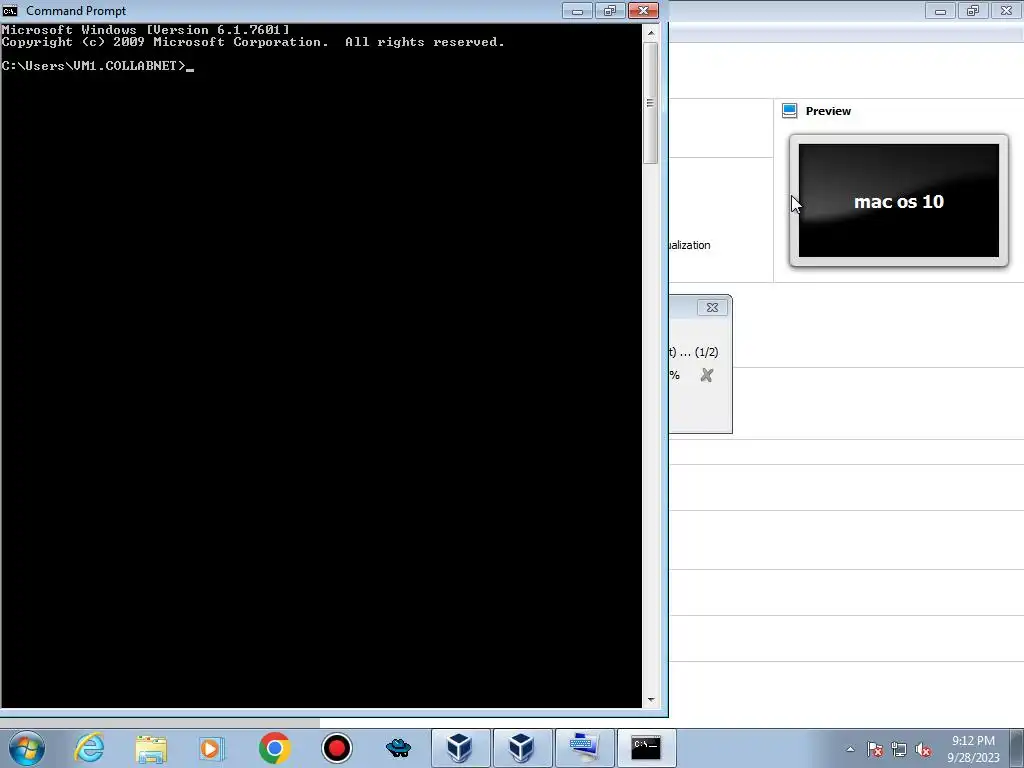
Task: Click the red record button taskbar icon
Action: [337, 748]
